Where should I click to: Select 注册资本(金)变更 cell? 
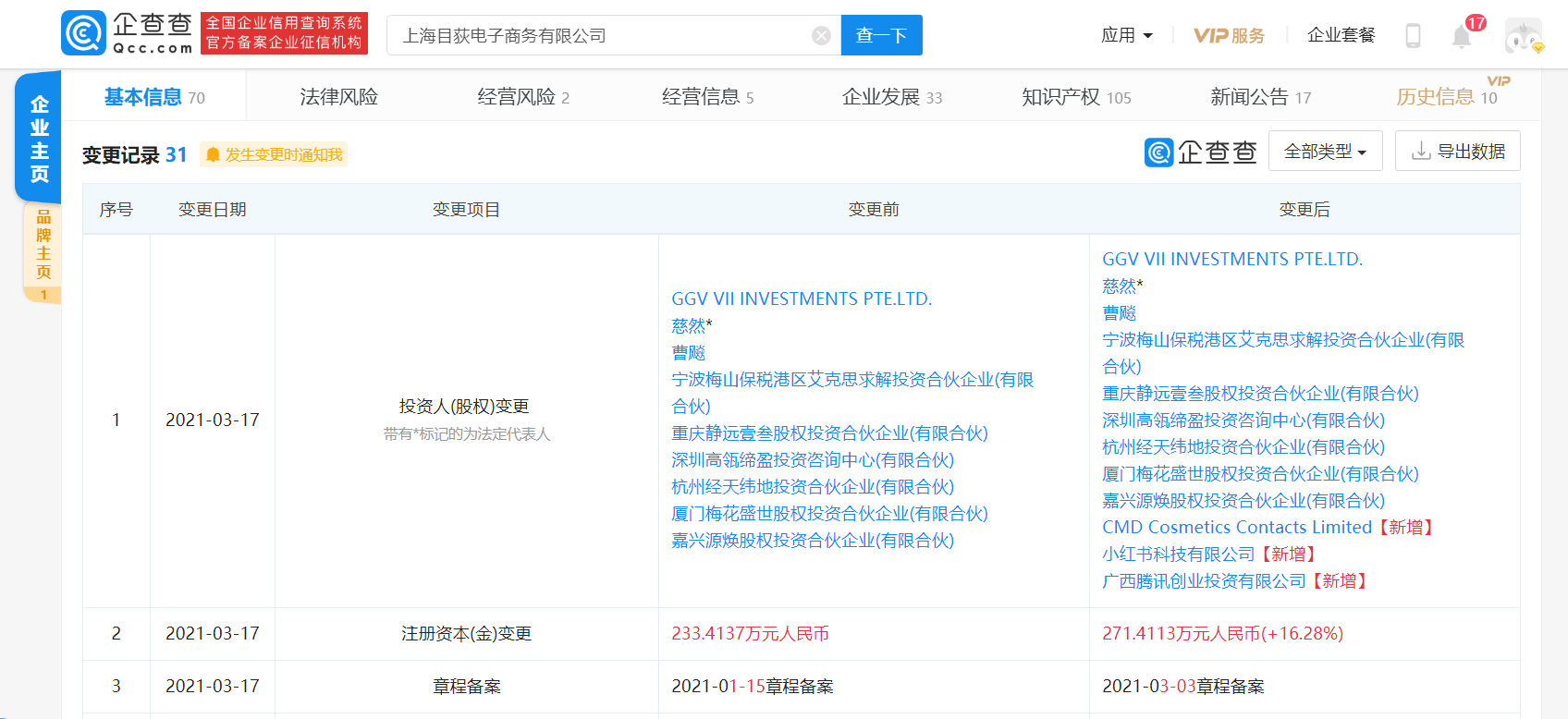tap(467, 633)
